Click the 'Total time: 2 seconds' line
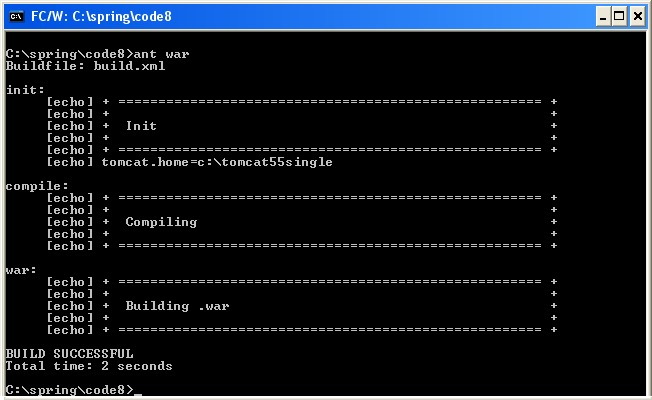652x400 pixels. tap(89, 366)
